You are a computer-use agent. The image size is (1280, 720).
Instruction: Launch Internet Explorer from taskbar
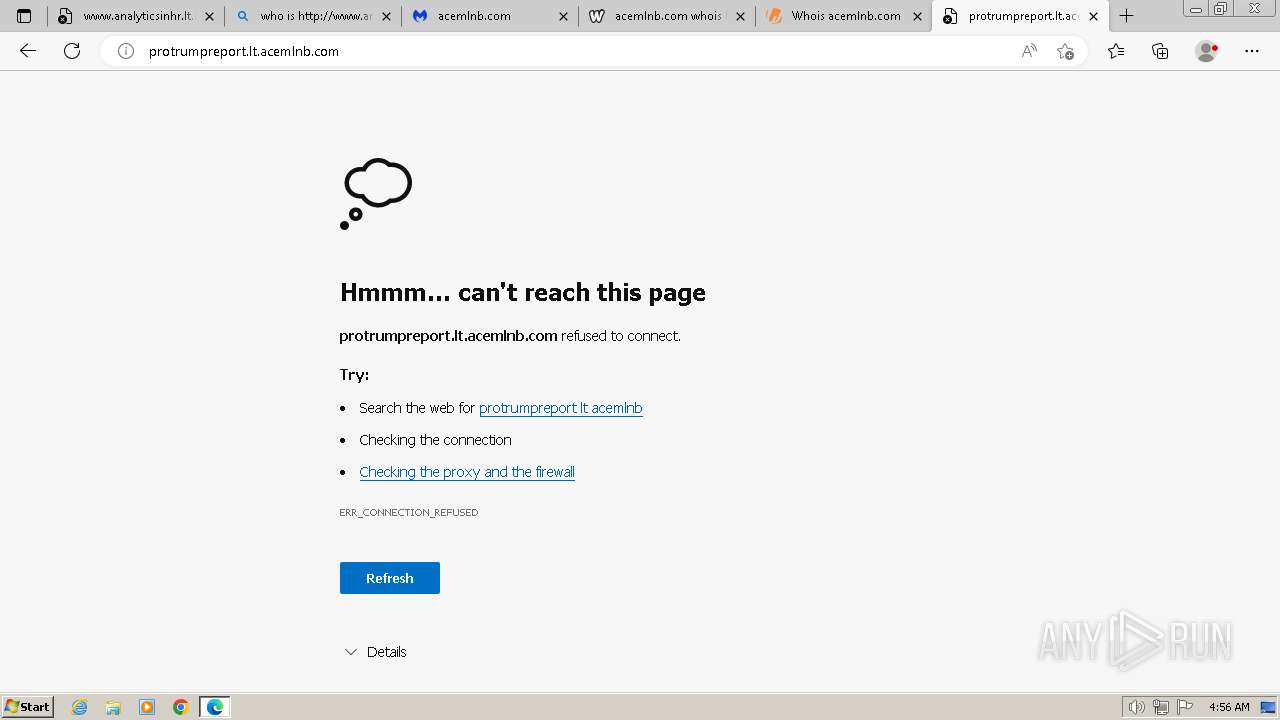point(80,707)
